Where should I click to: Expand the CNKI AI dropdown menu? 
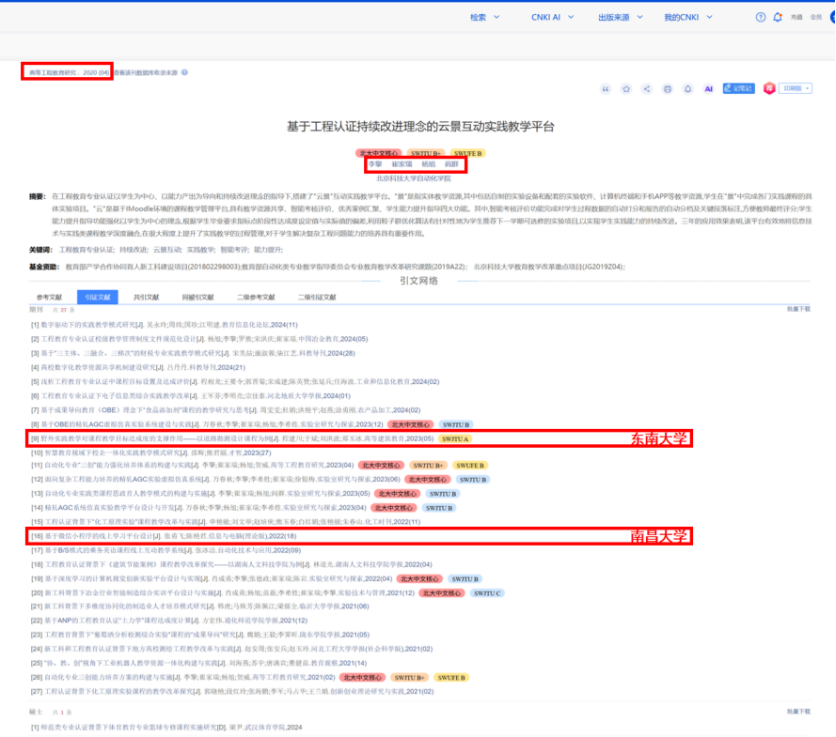click(x=552, y=17)
